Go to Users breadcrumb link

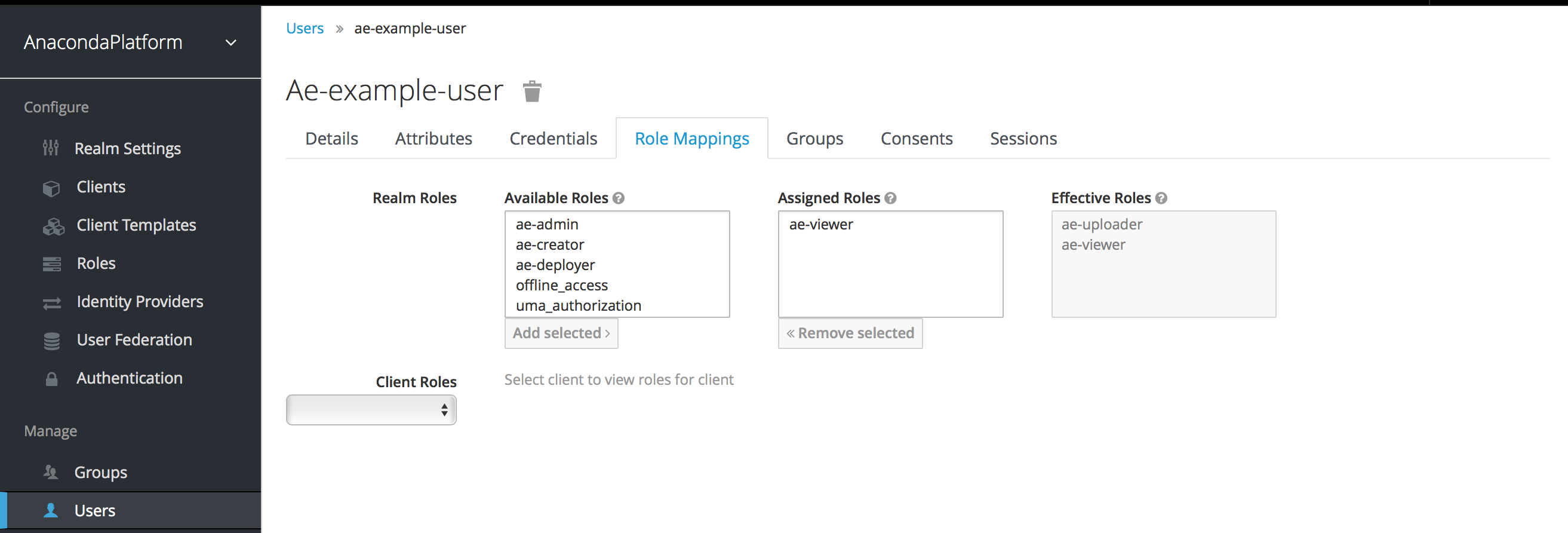click(305, 29)
